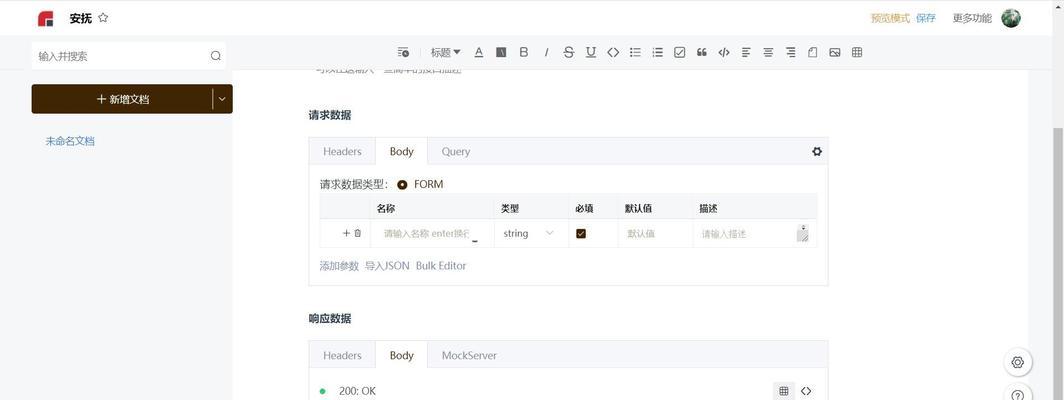
Task: Toggle the 必填 required checkbox
Action: coord(581,234)
